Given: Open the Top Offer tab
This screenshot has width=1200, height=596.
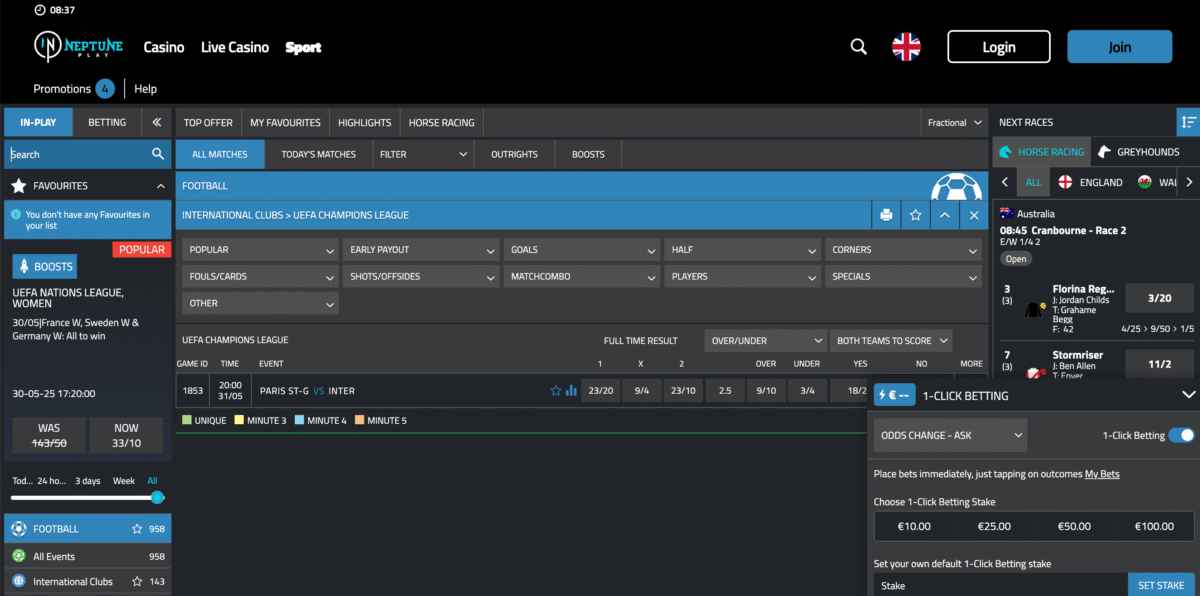Looking at the screenshot, I should pyautogui.click(x=209, y=123).
